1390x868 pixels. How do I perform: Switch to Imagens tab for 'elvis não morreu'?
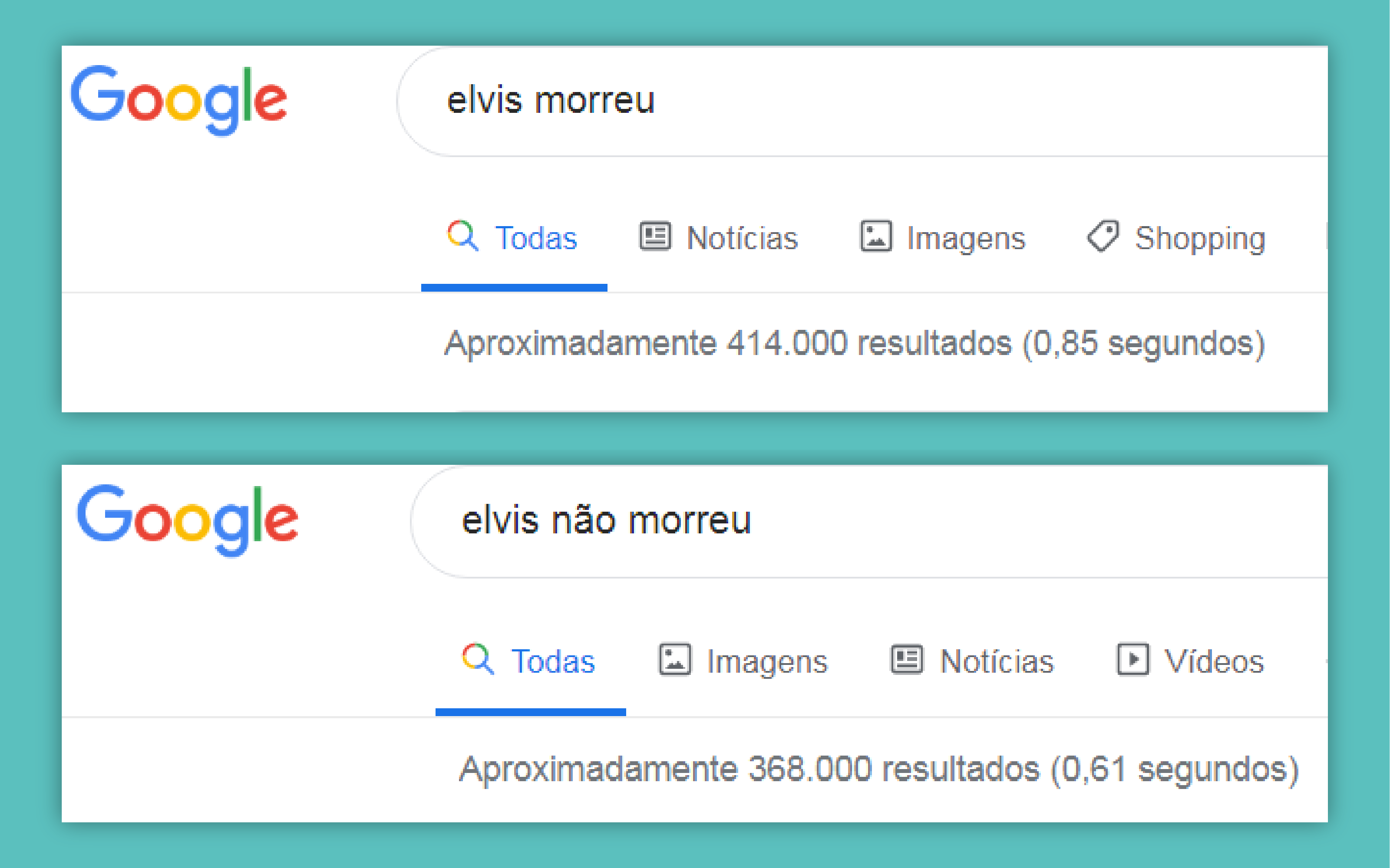coord(767,661)
